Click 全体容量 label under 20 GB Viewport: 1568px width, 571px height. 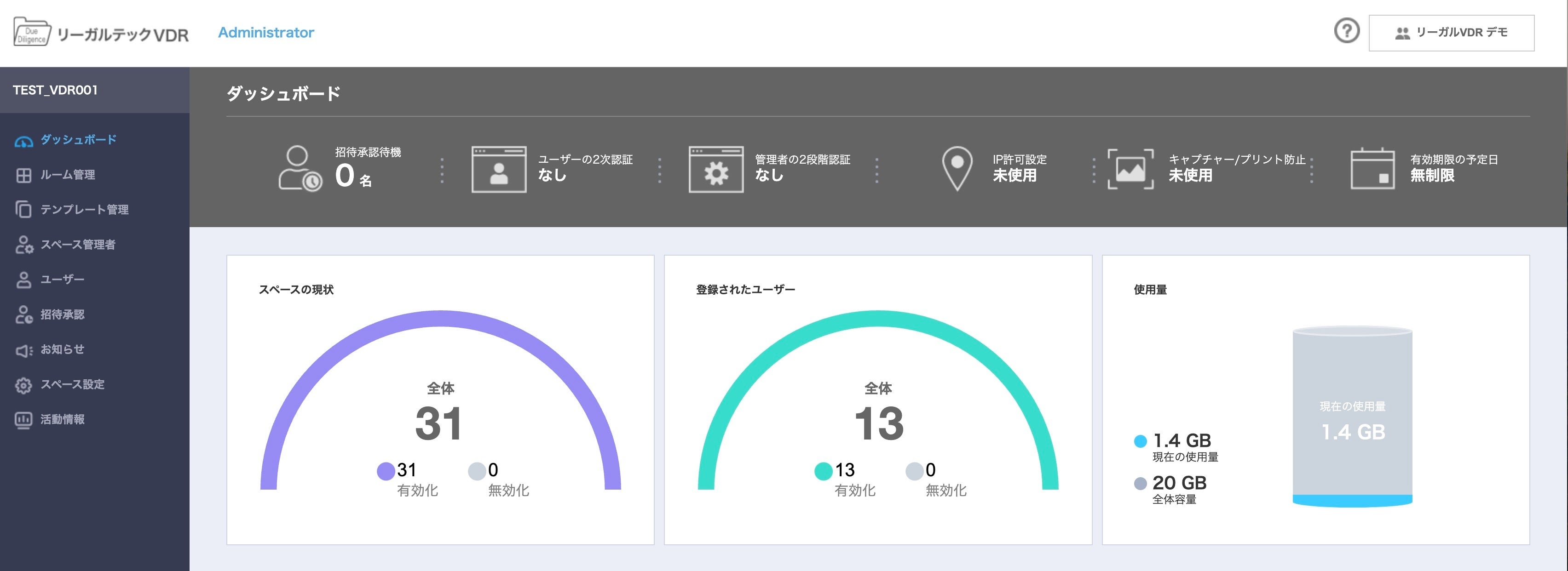pyautogui.click(x=1174, y=500)
